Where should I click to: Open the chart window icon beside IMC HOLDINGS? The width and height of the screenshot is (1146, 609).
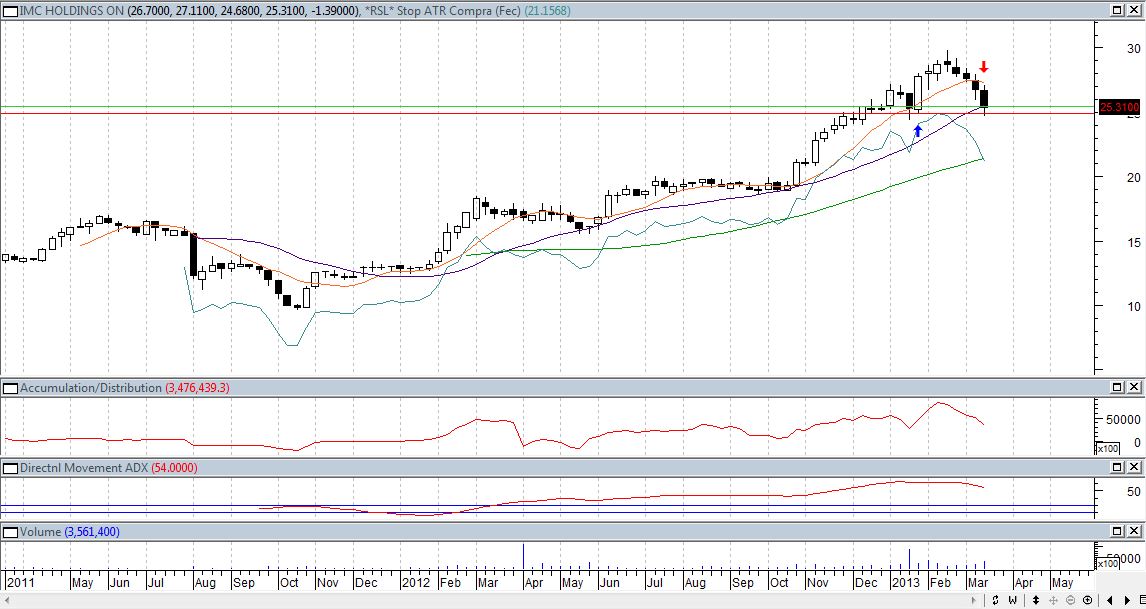tap(10, 9)
